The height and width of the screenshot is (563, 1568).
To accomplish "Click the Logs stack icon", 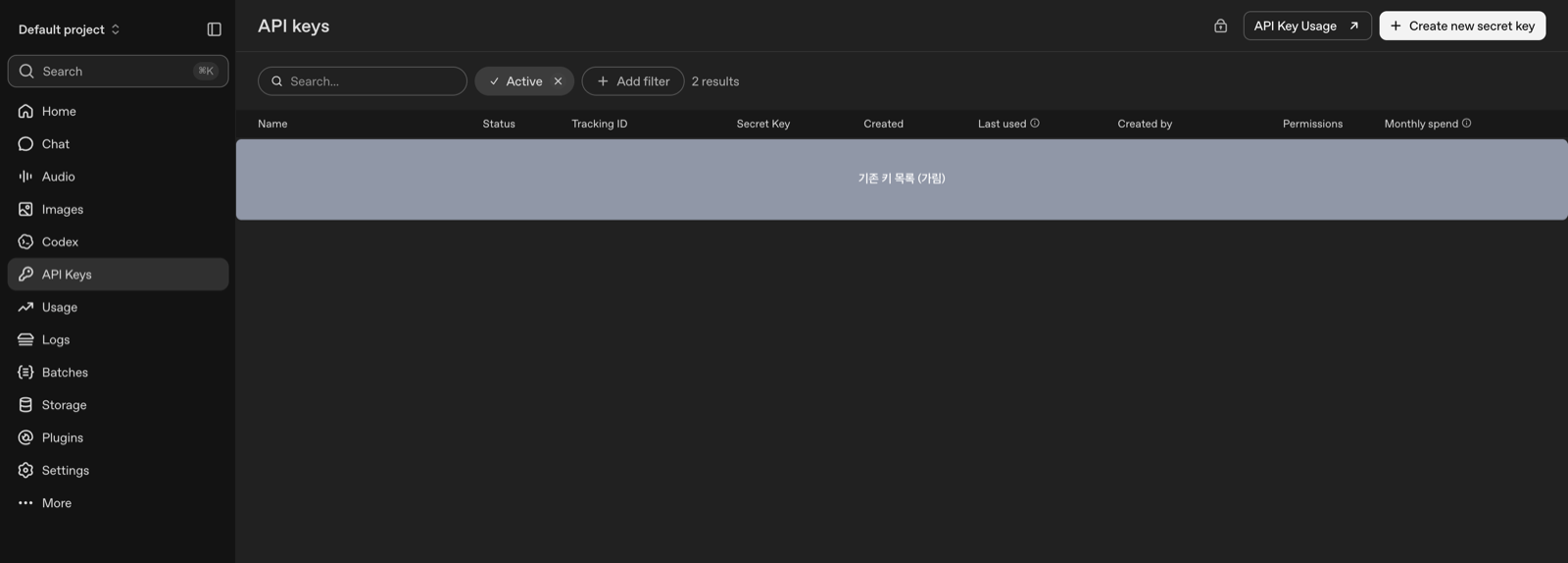I will pos(25,339).
